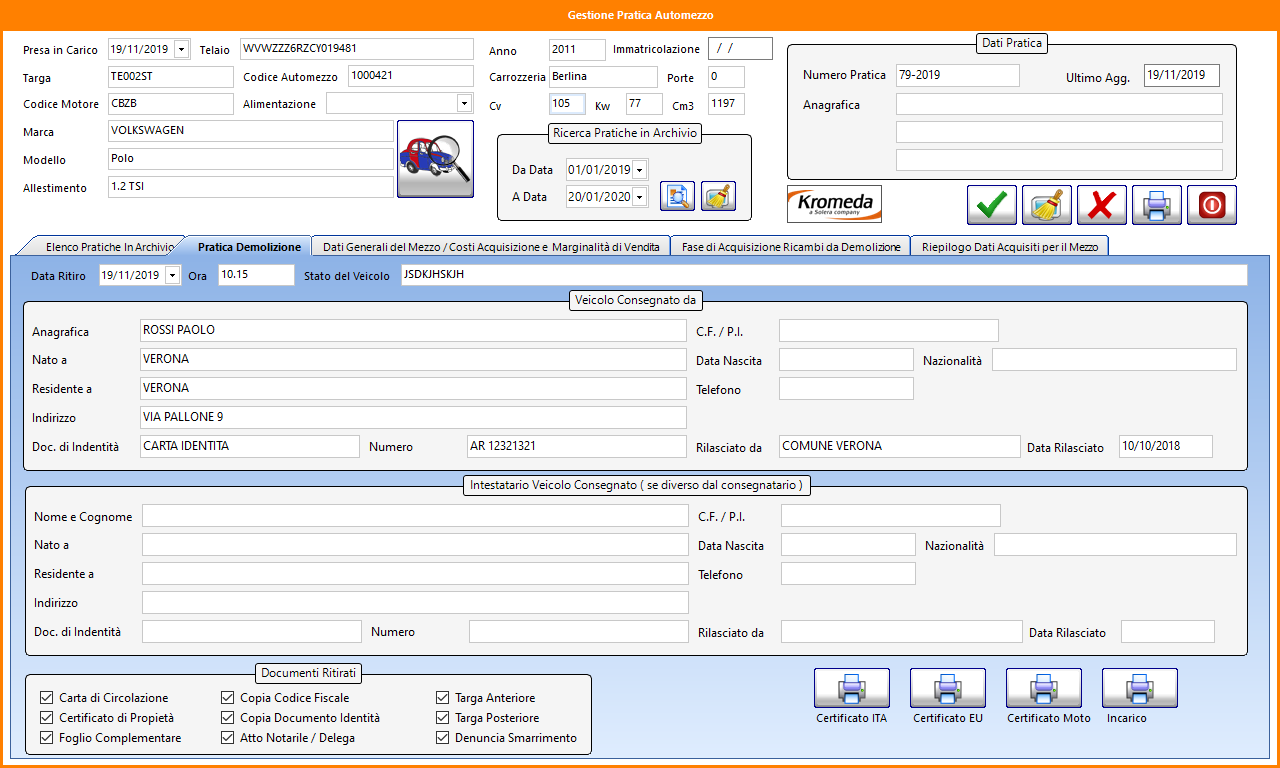Click the Kw field 77

(x=644, y=104)
